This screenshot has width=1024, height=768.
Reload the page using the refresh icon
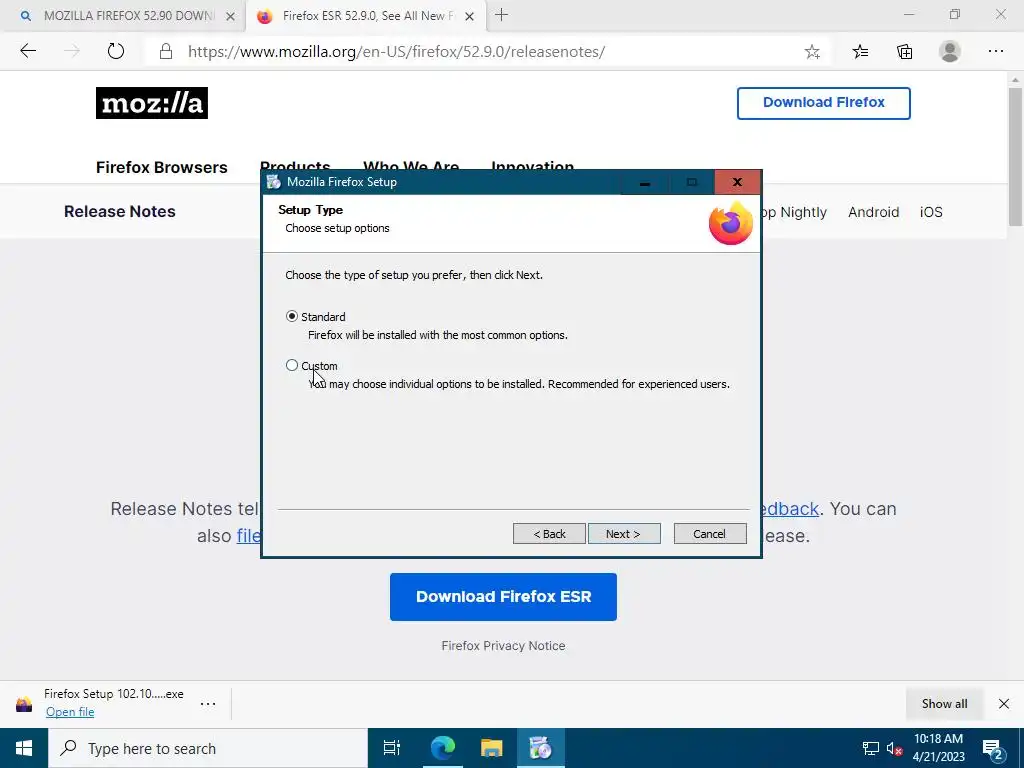tap(116, 51)
